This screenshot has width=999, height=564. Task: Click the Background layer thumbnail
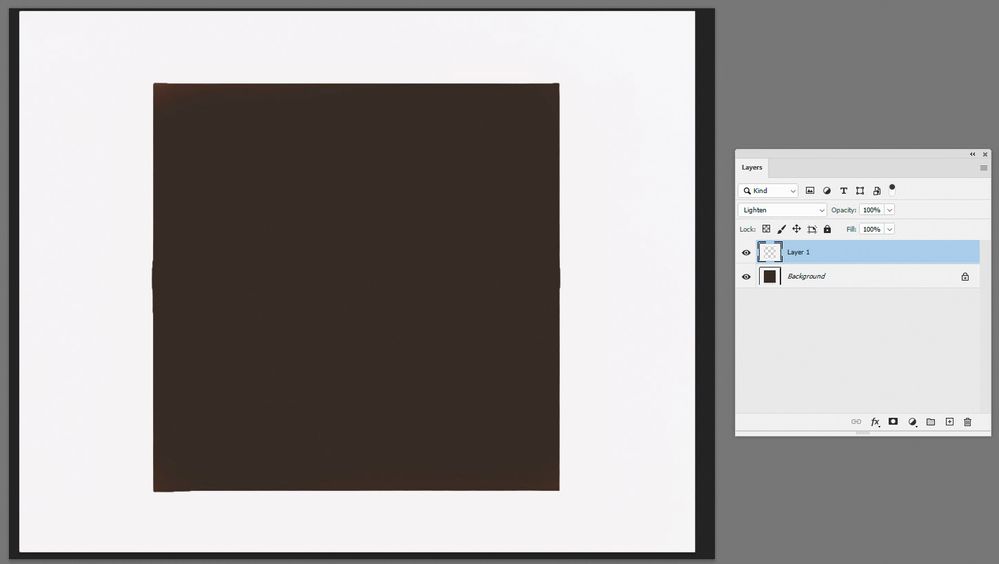pyautogui.click(x=770, y=277)
